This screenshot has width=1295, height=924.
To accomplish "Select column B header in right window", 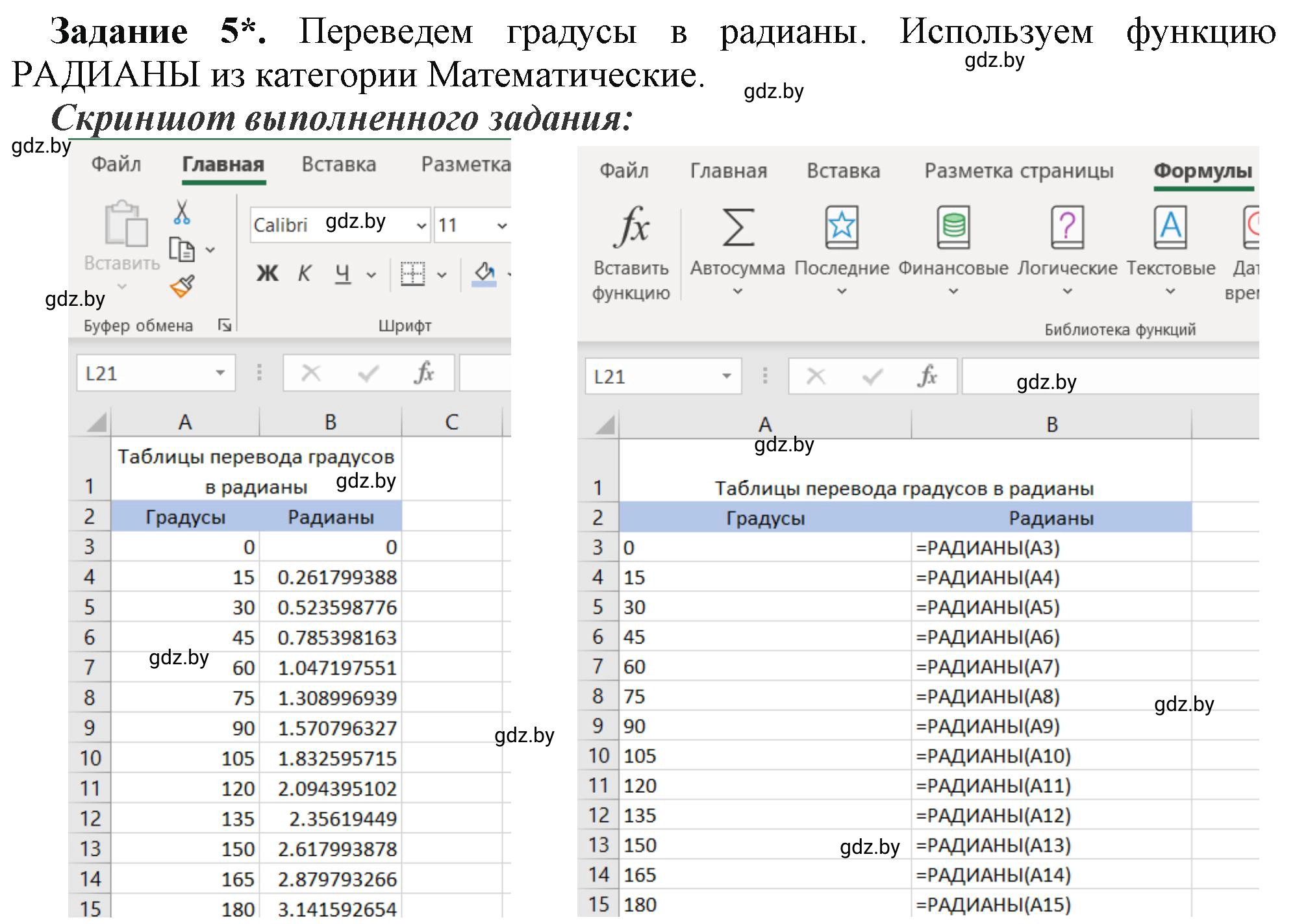I will [x=1052, y=425].
